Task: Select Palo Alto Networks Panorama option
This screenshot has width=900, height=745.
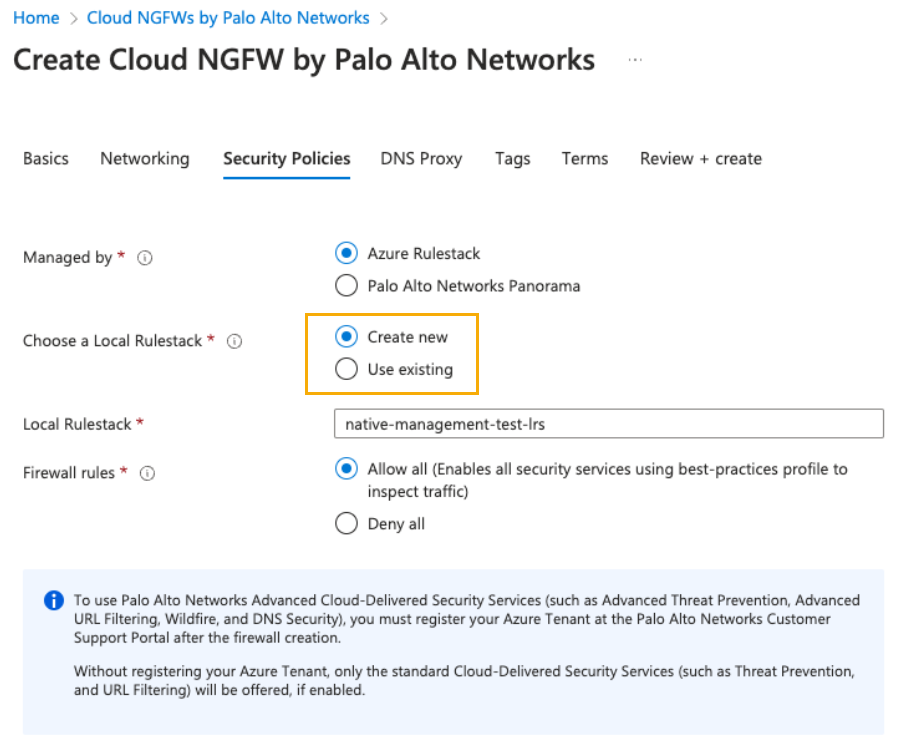Action: click(346, 286)
